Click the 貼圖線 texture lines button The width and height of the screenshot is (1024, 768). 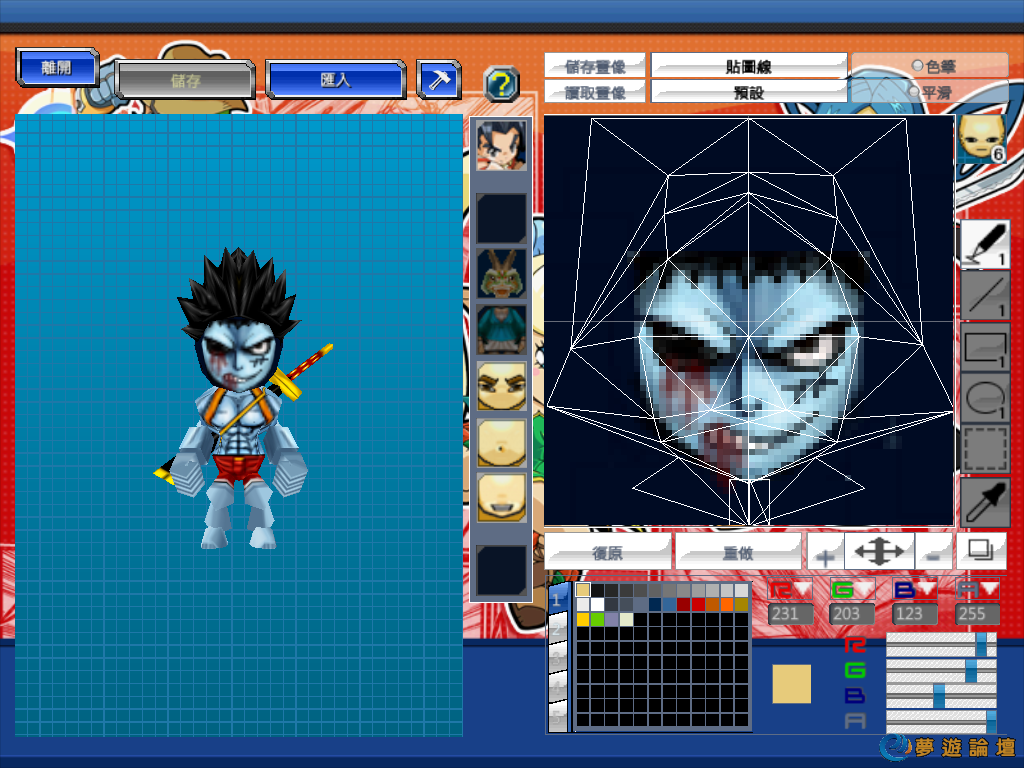(748, 66)
